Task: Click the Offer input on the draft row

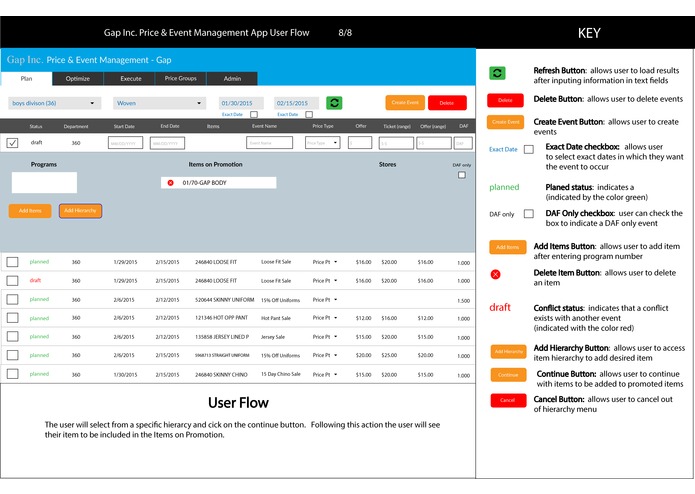Action: coord(360,143)
